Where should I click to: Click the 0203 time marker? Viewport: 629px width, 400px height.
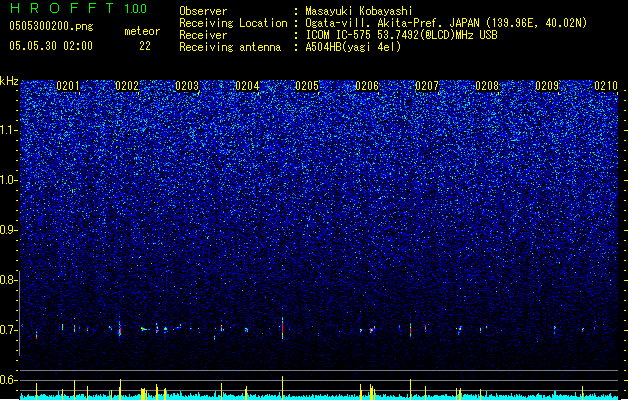(x=187, y=86)
